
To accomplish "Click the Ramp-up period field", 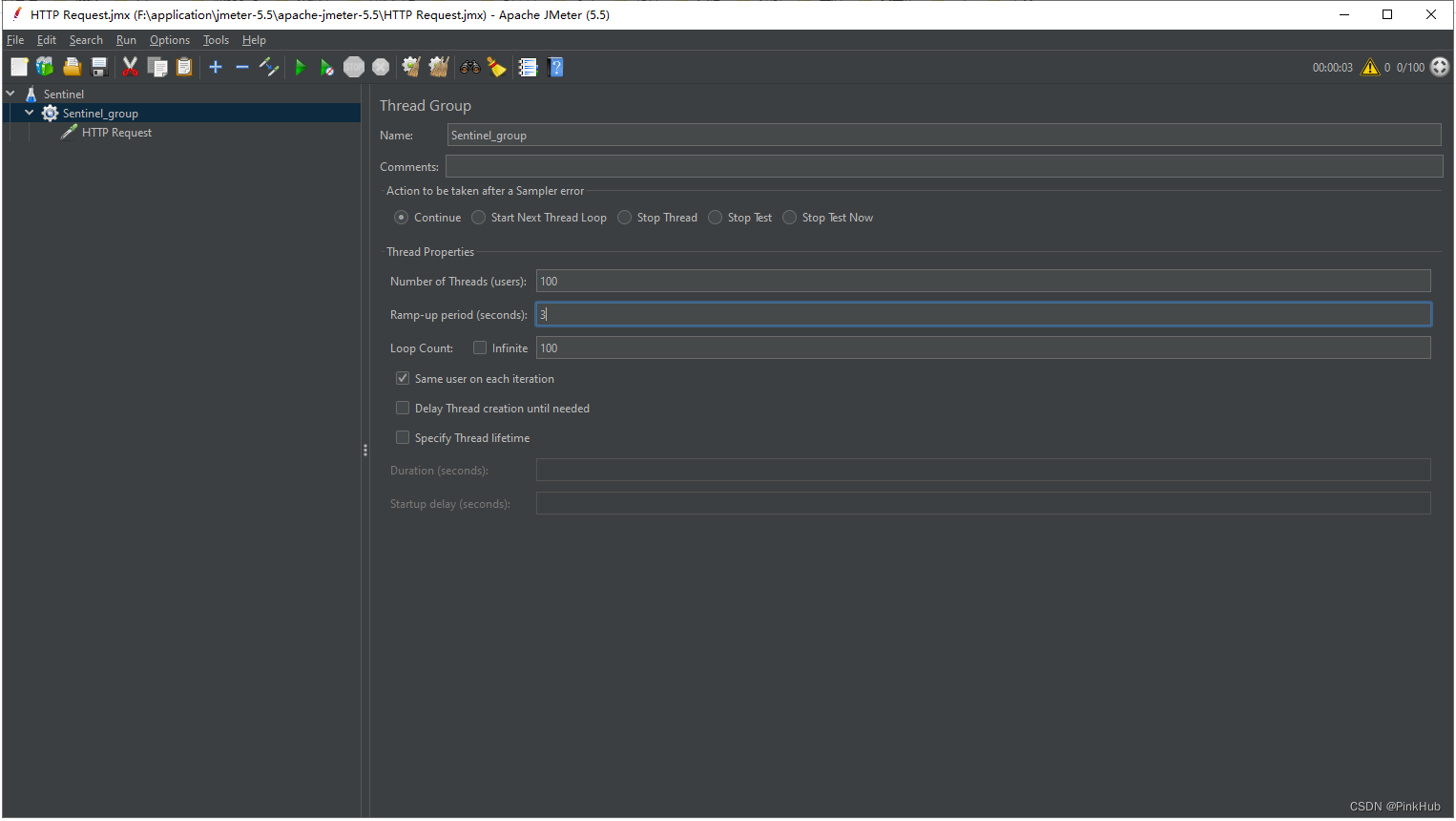I will pos(983,315).
